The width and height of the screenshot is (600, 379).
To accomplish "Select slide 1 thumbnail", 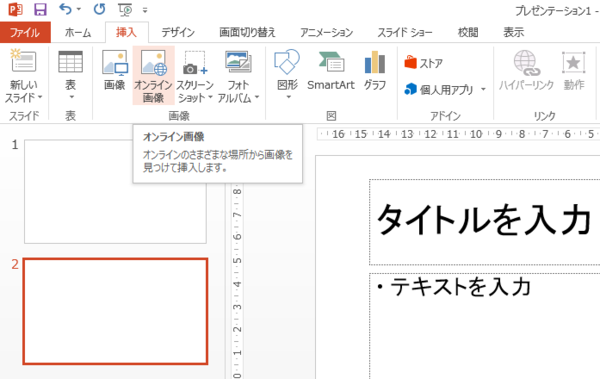I will click(x=115, y=191).
